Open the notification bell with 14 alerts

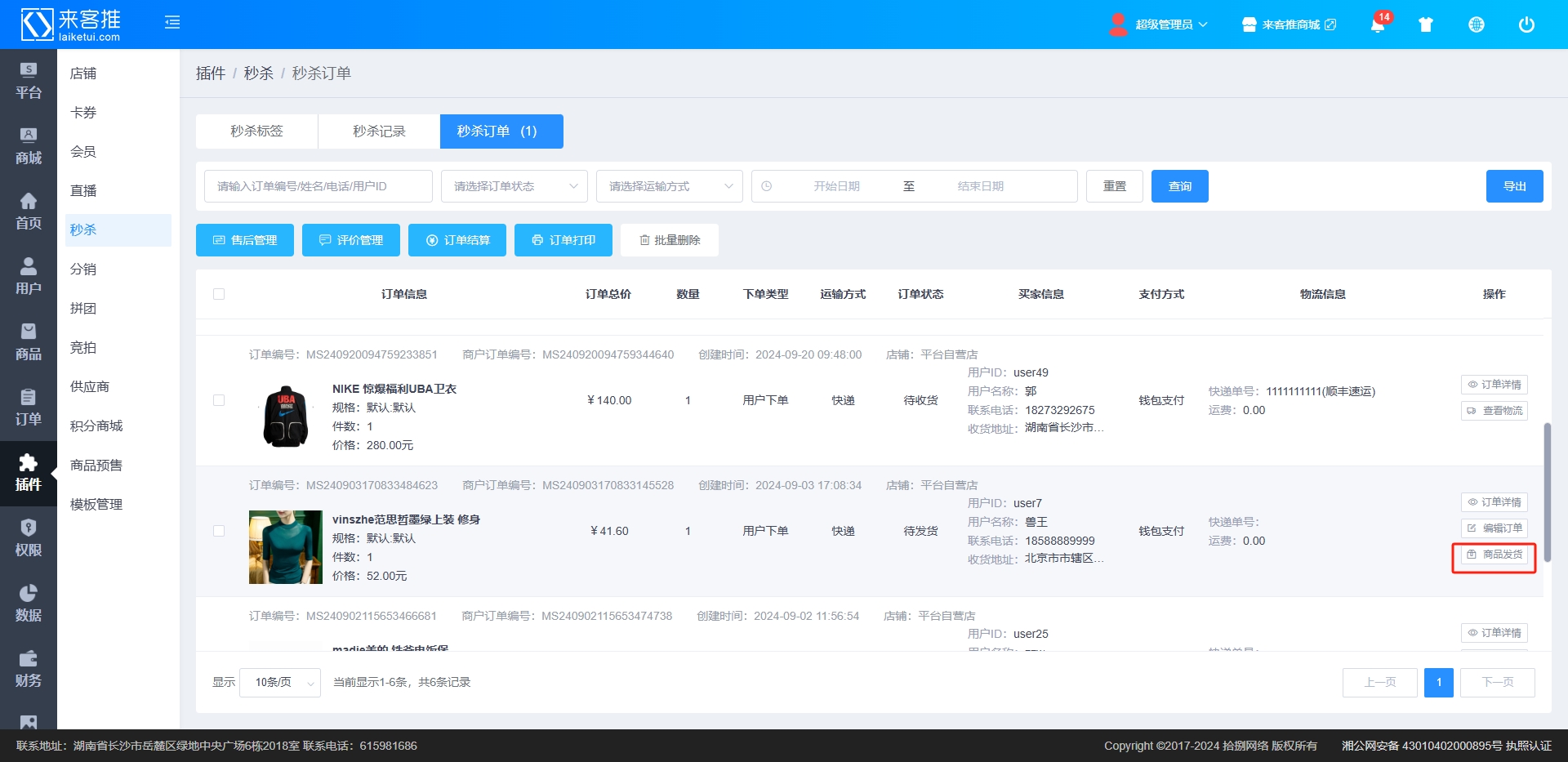pyautogui.click(x=1377, y=25)
